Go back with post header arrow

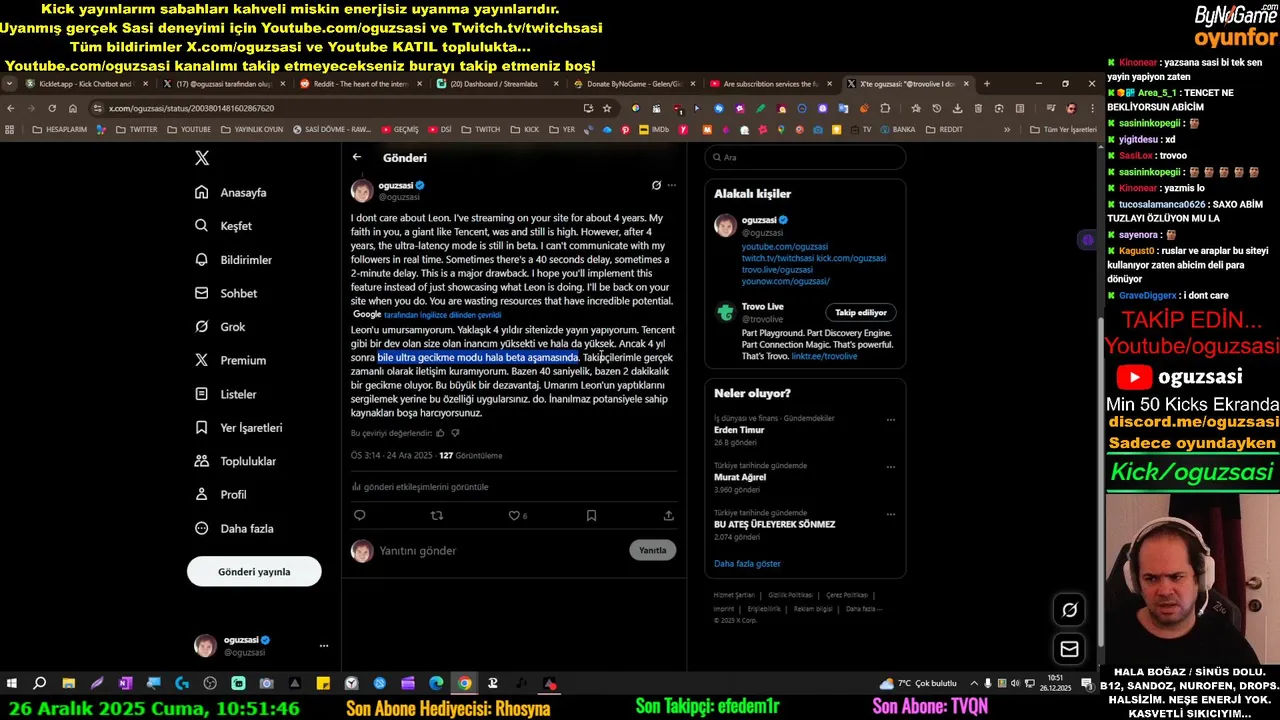[357, 157]
